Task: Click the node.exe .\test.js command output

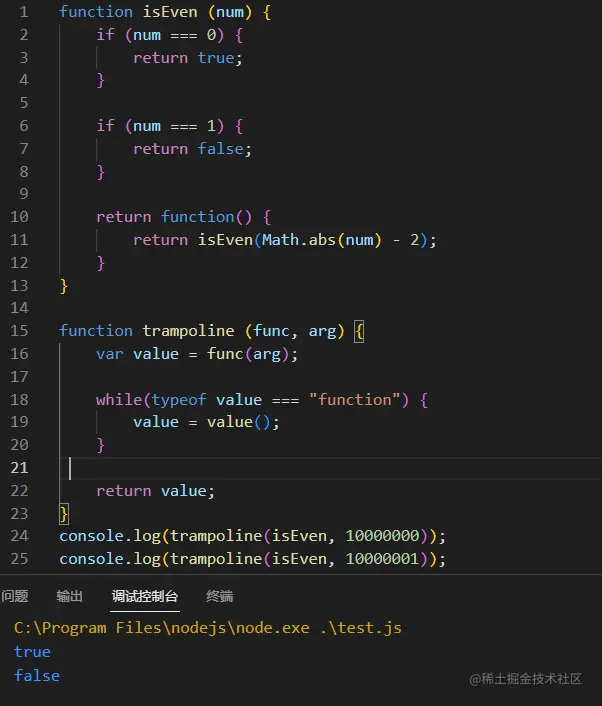Action: tap(208, 628)
